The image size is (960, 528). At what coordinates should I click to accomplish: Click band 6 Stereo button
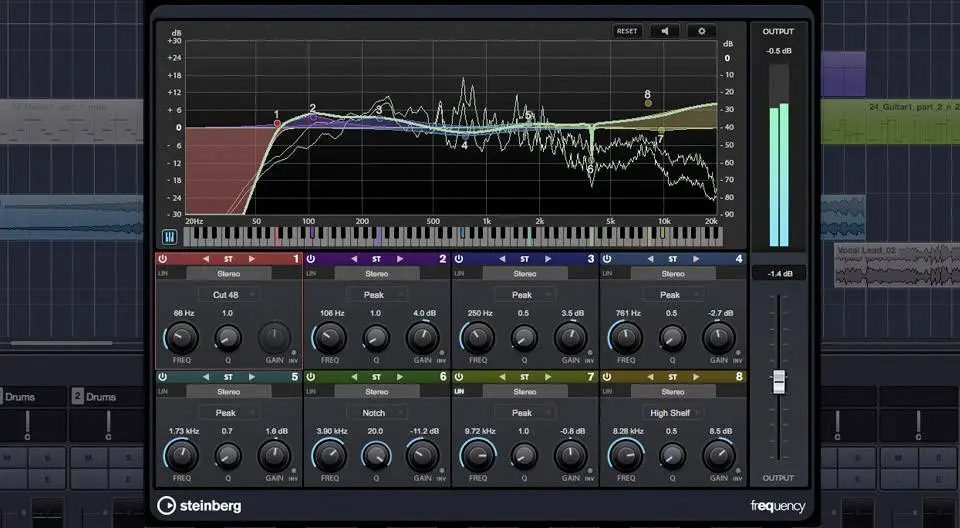(x=377, y=391)
